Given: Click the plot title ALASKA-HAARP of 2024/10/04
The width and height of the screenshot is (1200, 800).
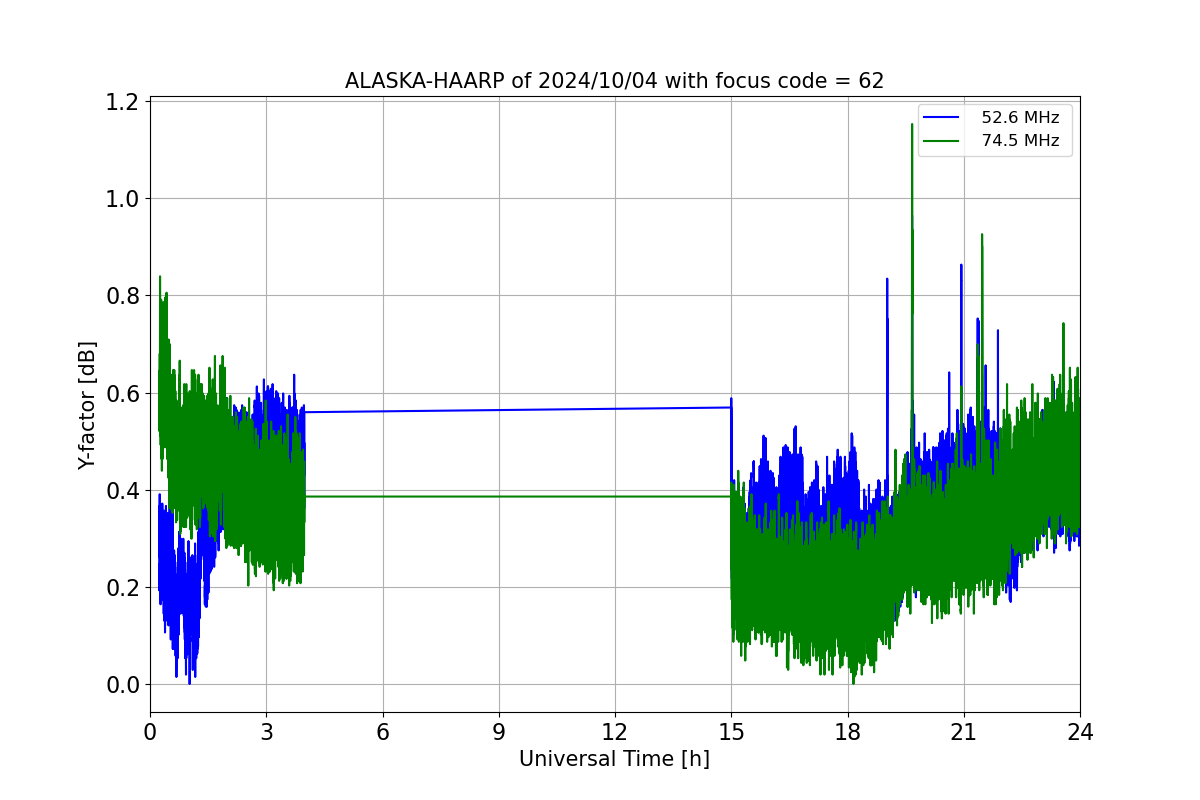Looking at the screenshot, I should 614,81.
